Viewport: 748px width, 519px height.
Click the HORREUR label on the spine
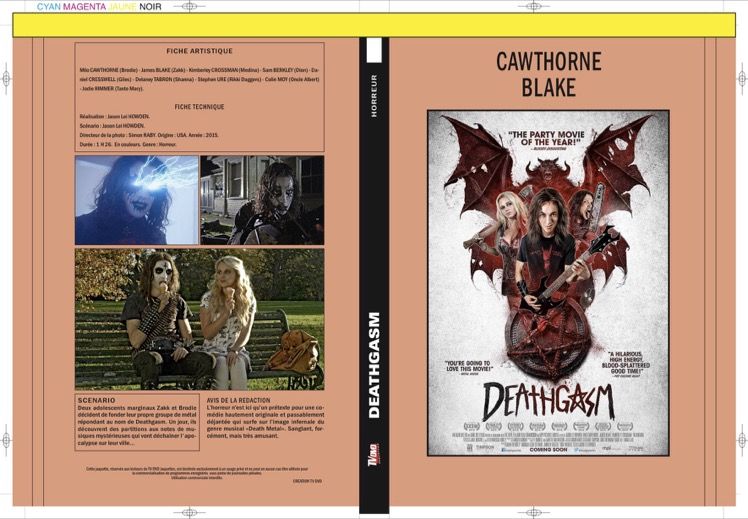[x=374, y=95]
